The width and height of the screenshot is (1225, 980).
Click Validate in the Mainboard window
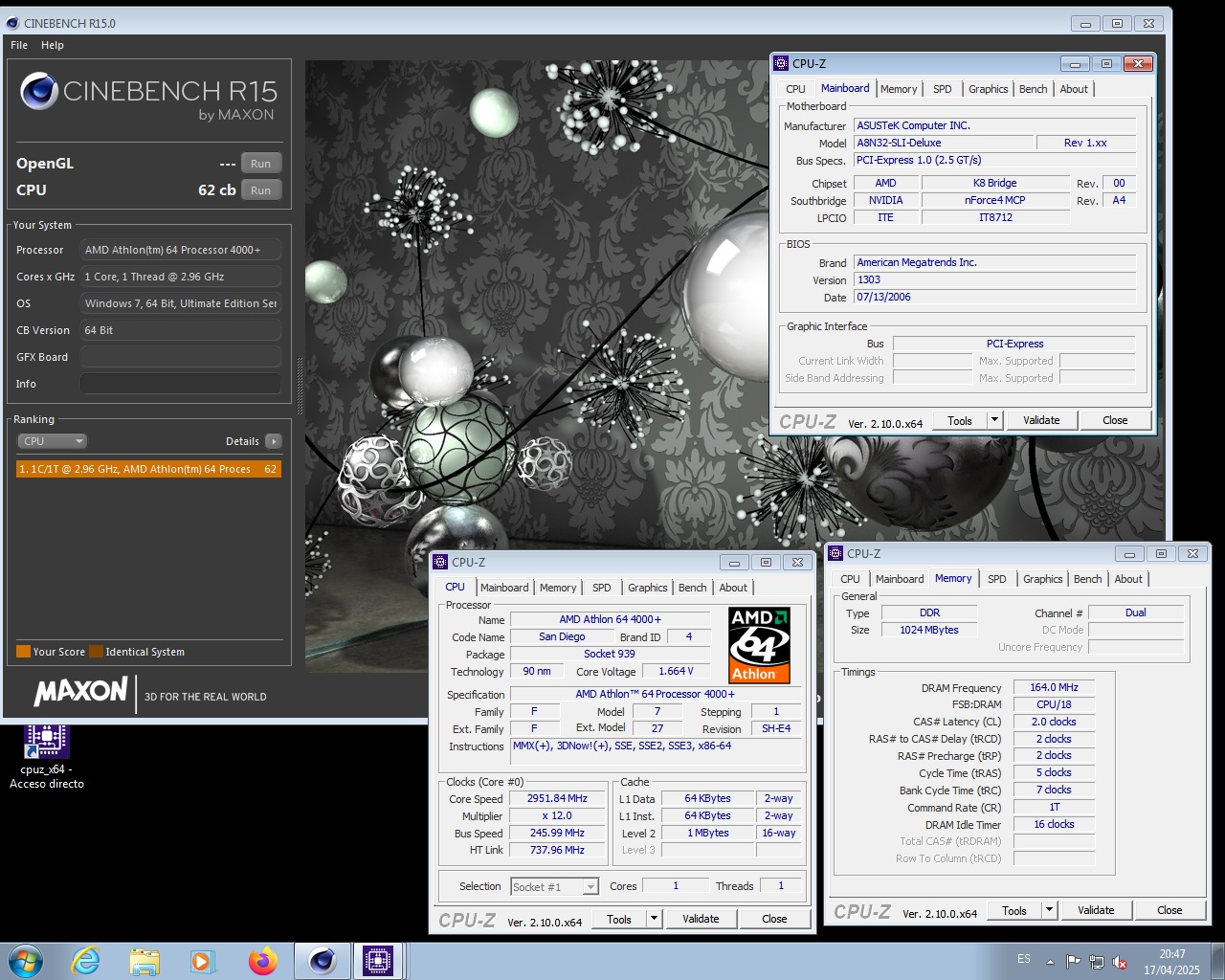pyautogui.click(x=1041, y=420)
